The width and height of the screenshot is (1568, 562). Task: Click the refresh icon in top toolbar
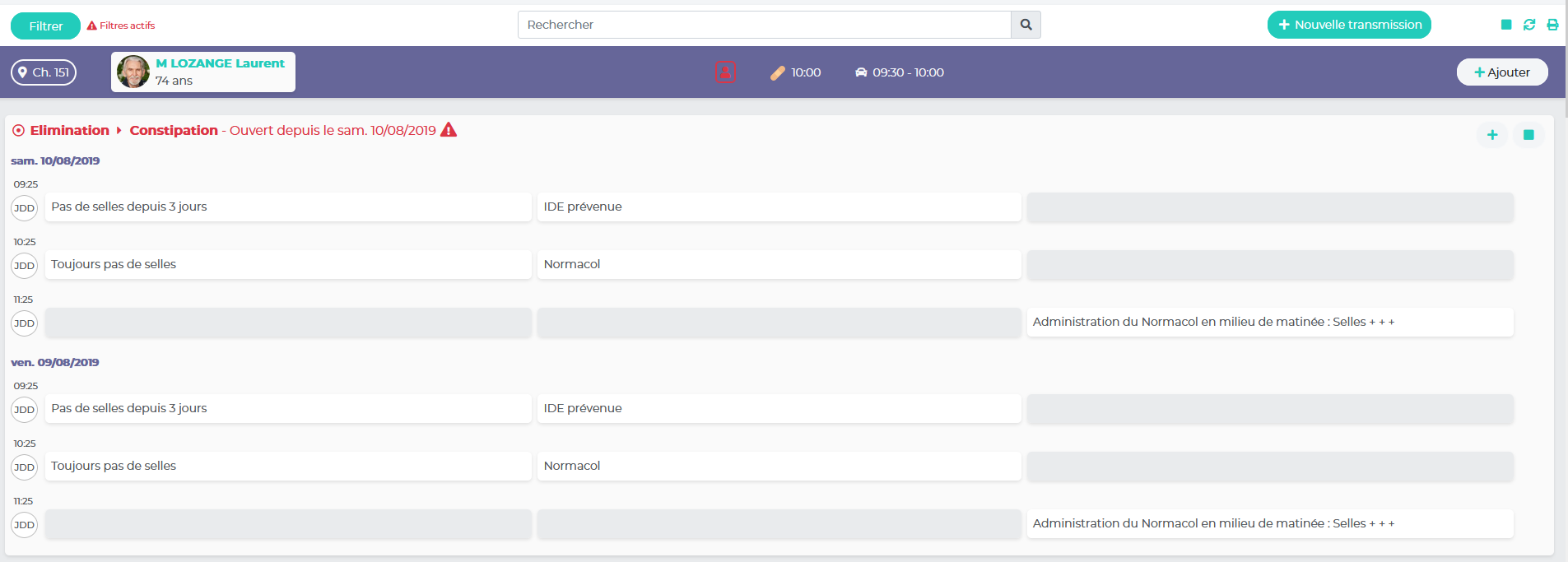tap(1529, 25)
